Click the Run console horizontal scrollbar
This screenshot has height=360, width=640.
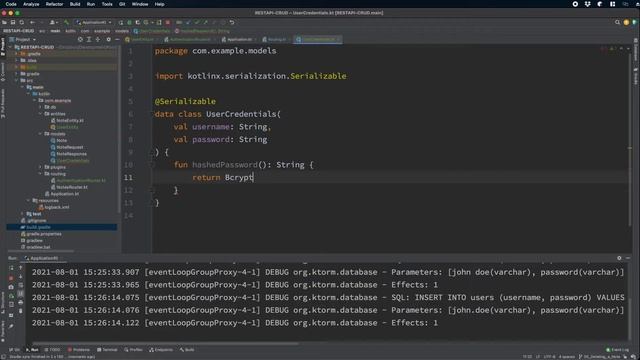165,344
